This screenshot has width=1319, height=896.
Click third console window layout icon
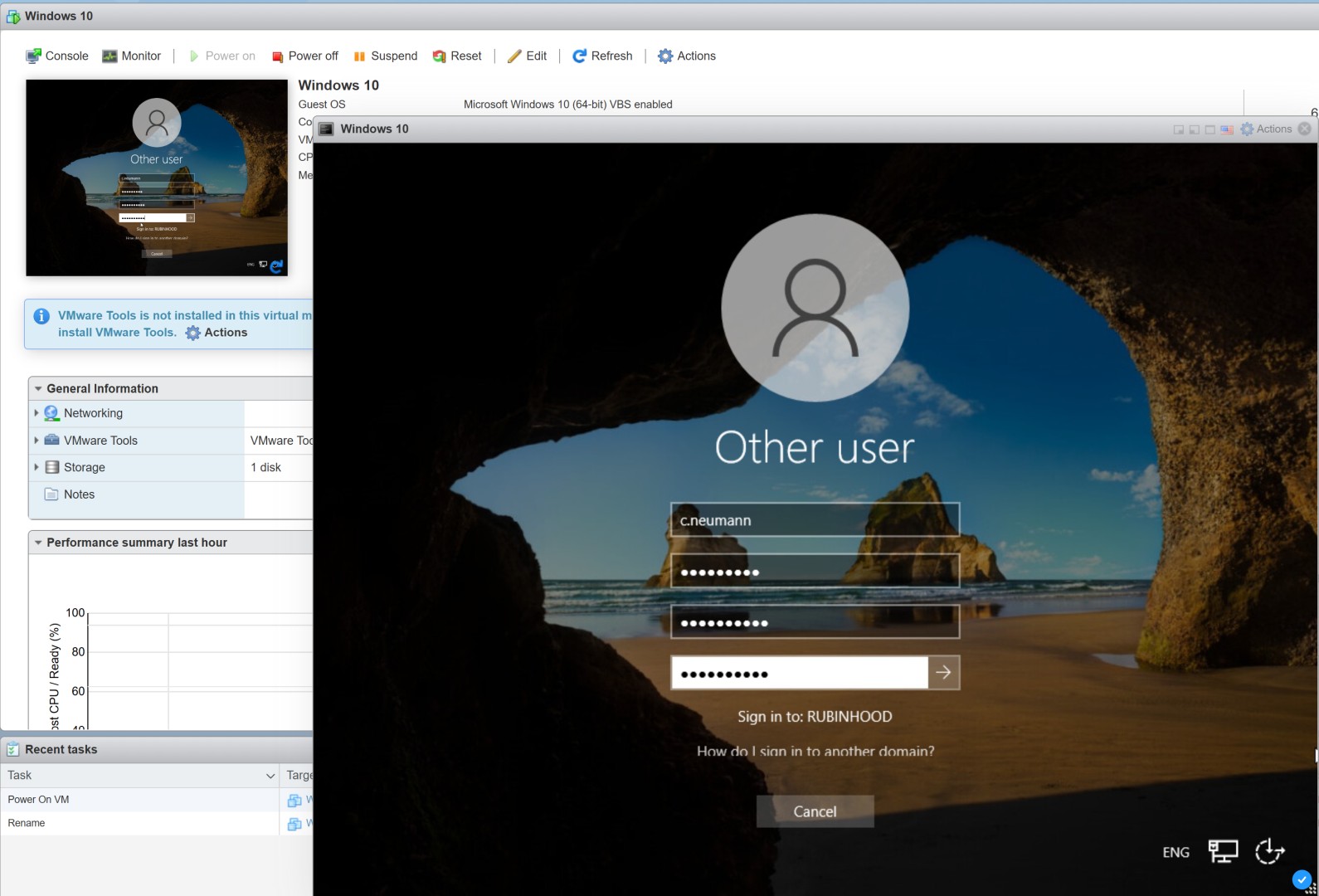click(1210, 129)
